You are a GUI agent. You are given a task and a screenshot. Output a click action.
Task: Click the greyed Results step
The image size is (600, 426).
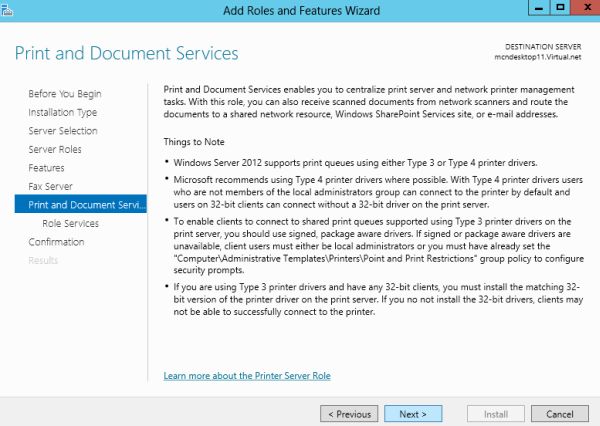point(43,261)
